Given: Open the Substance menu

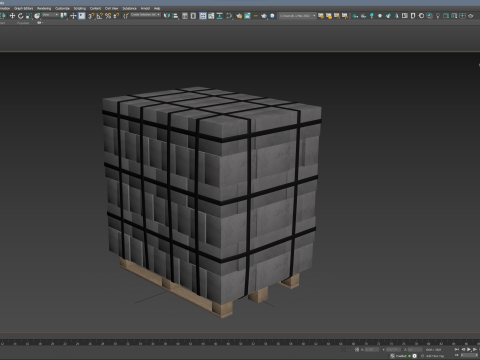Looking at the screenshot, I should point(130,8).
